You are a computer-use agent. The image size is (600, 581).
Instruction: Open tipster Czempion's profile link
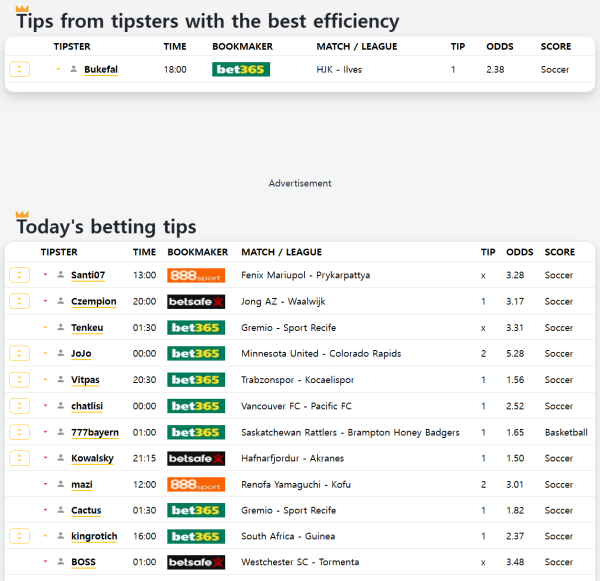click(93, 301)
